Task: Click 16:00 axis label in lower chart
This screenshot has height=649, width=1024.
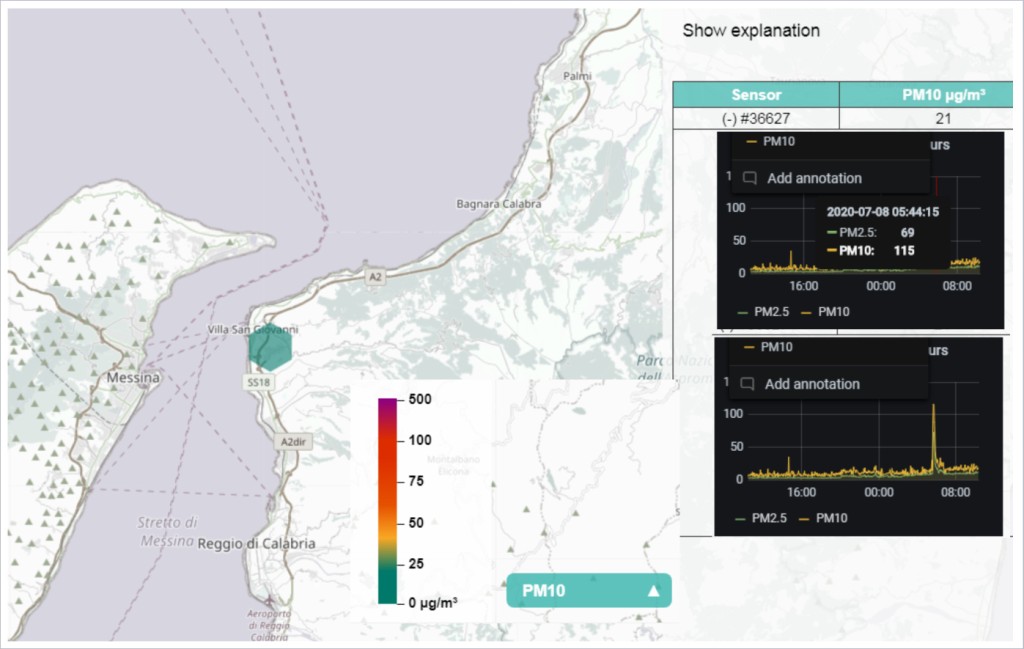Action: click(801, 492)
